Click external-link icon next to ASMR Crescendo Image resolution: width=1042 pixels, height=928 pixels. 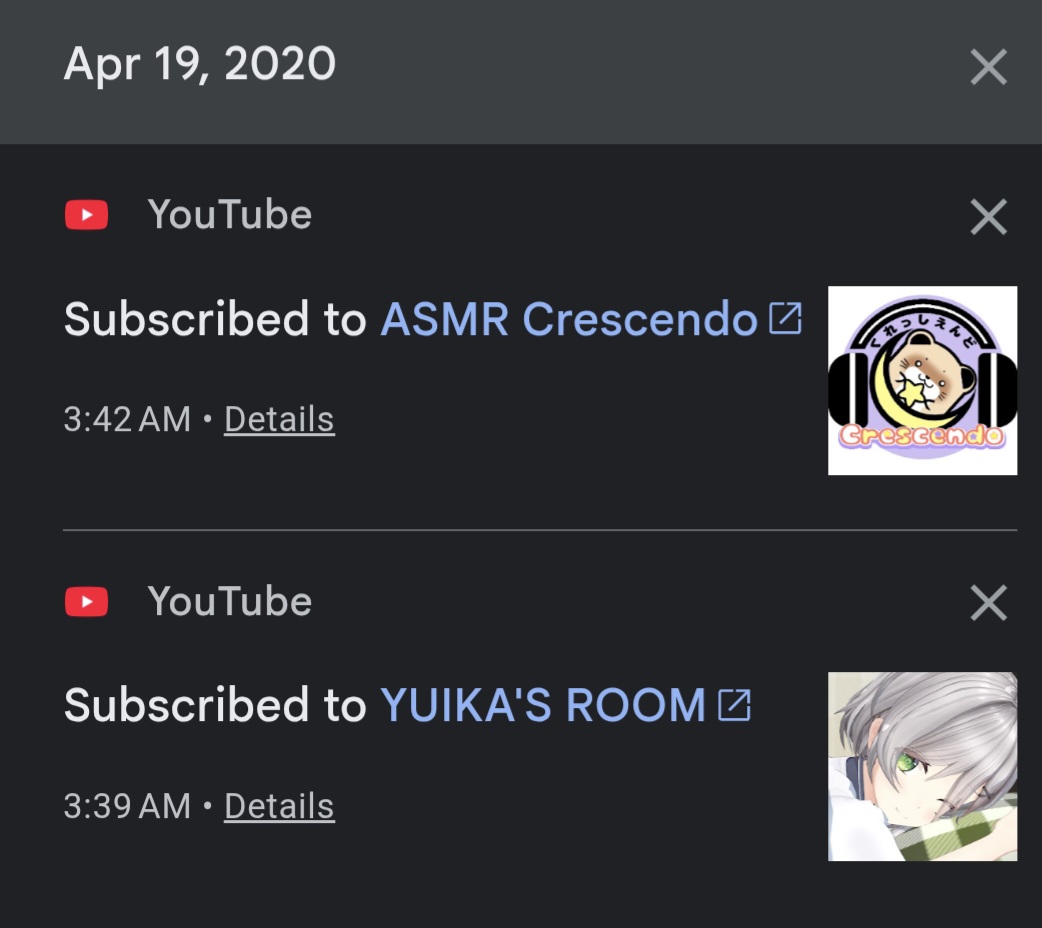coord(785,318)
